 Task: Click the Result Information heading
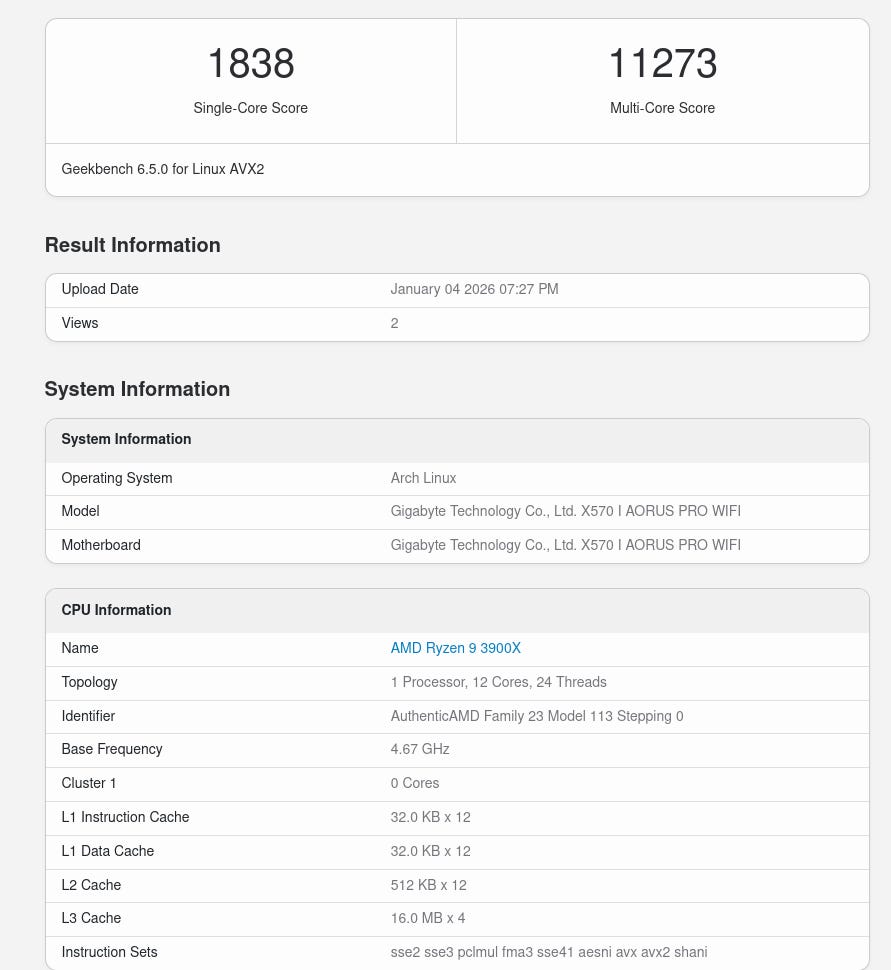pyautogui.click(x=132, y=245)
